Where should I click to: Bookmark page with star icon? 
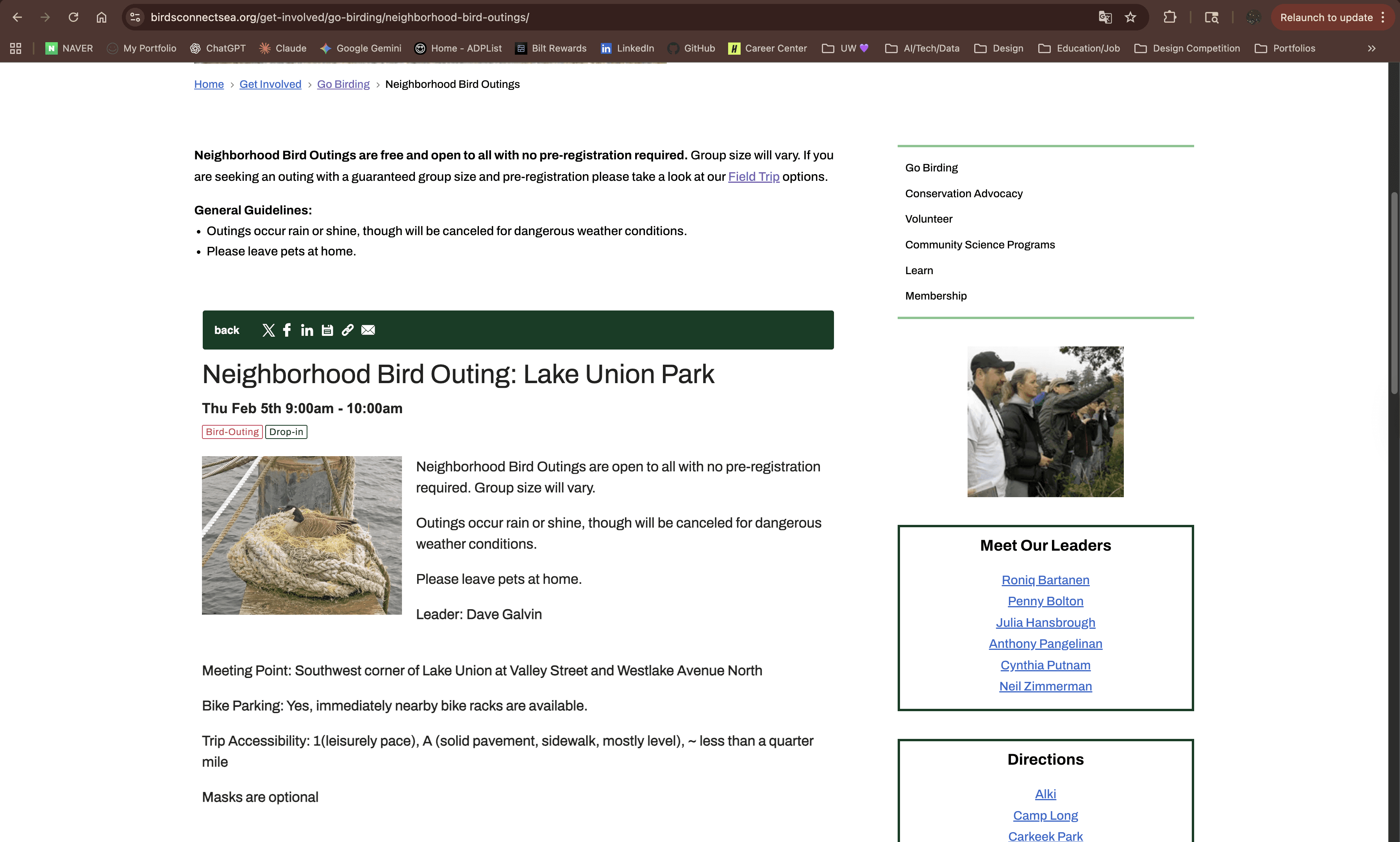1130,17
